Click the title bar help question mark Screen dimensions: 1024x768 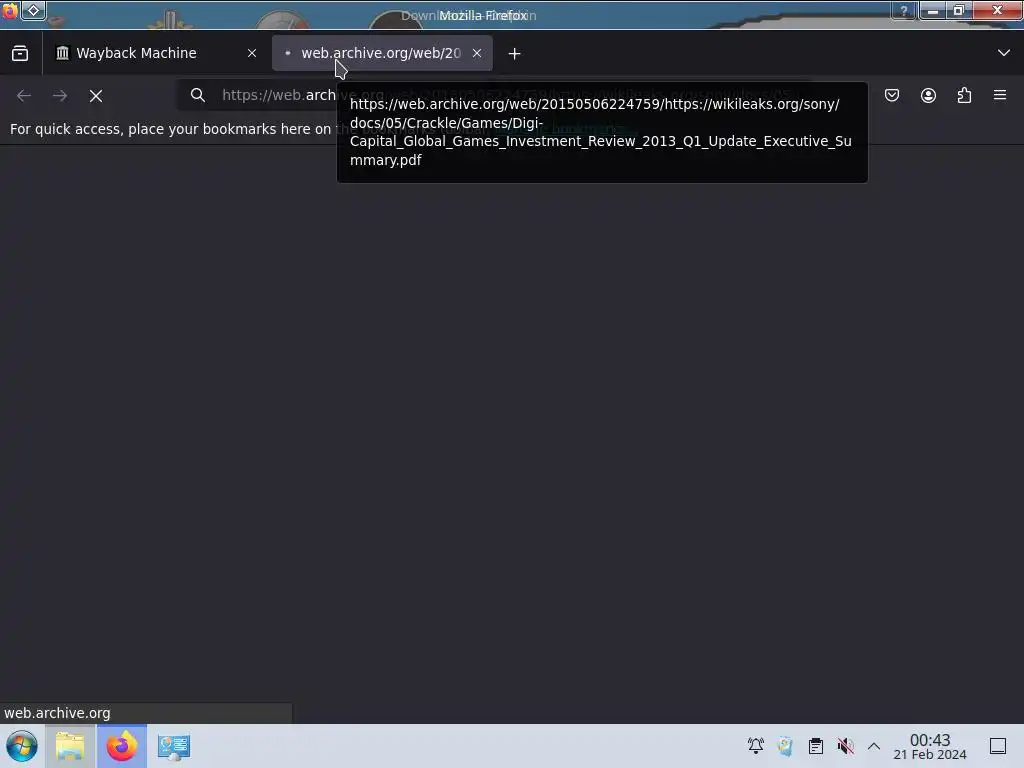904,10
